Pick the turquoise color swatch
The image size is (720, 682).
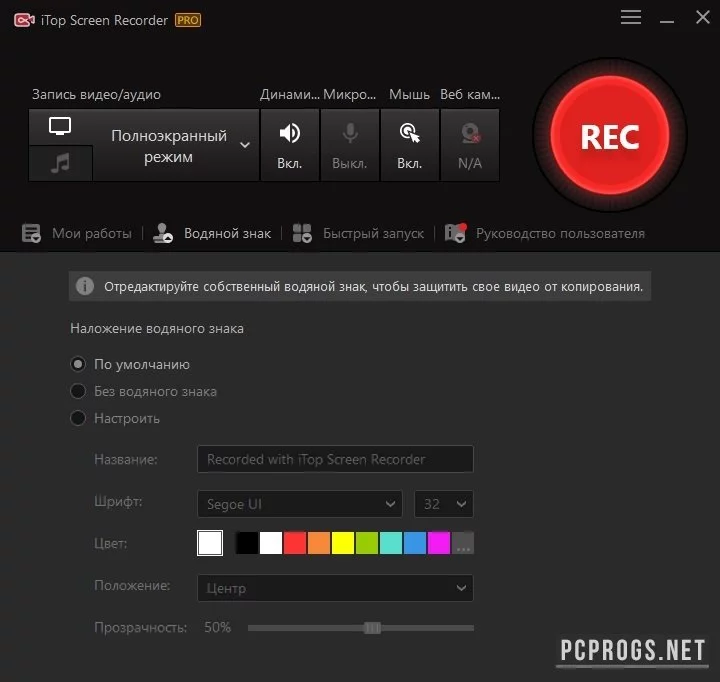(391, 543)
